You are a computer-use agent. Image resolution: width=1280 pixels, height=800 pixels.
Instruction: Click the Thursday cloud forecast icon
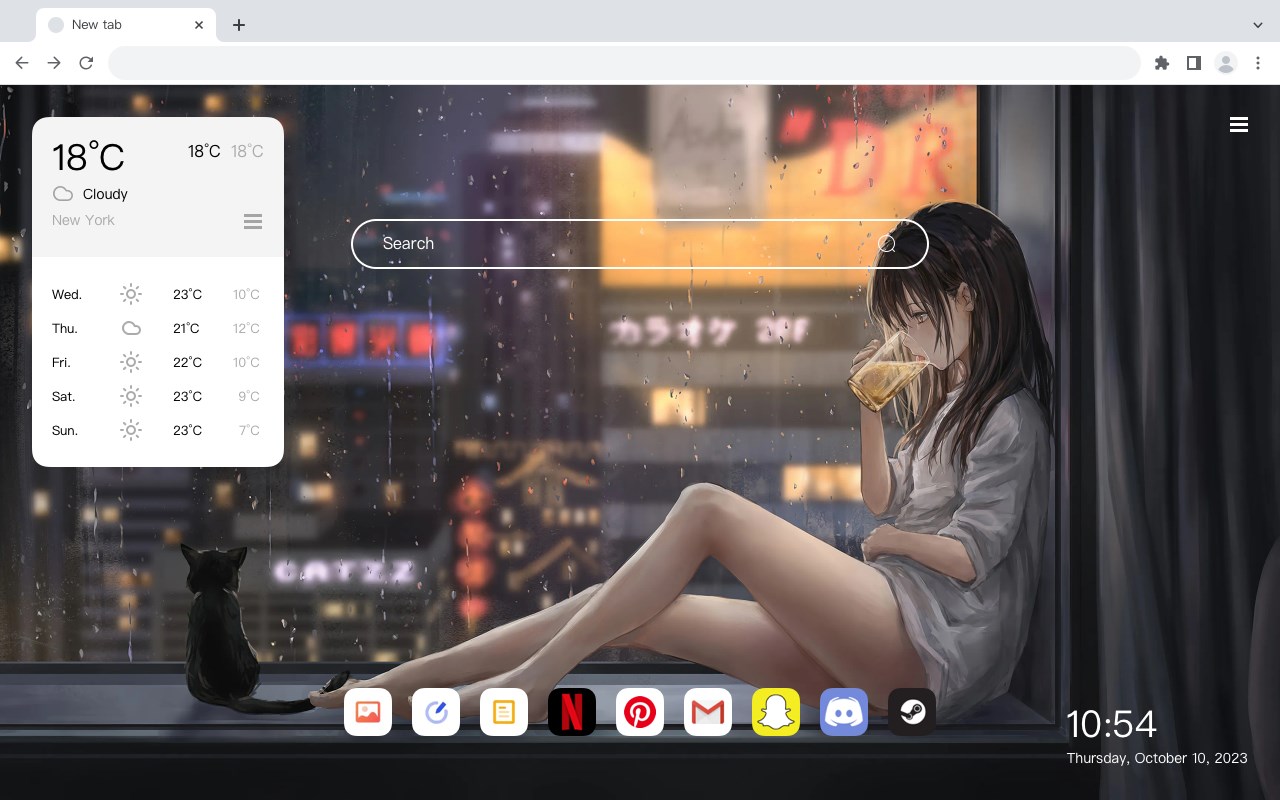point(131,328)
